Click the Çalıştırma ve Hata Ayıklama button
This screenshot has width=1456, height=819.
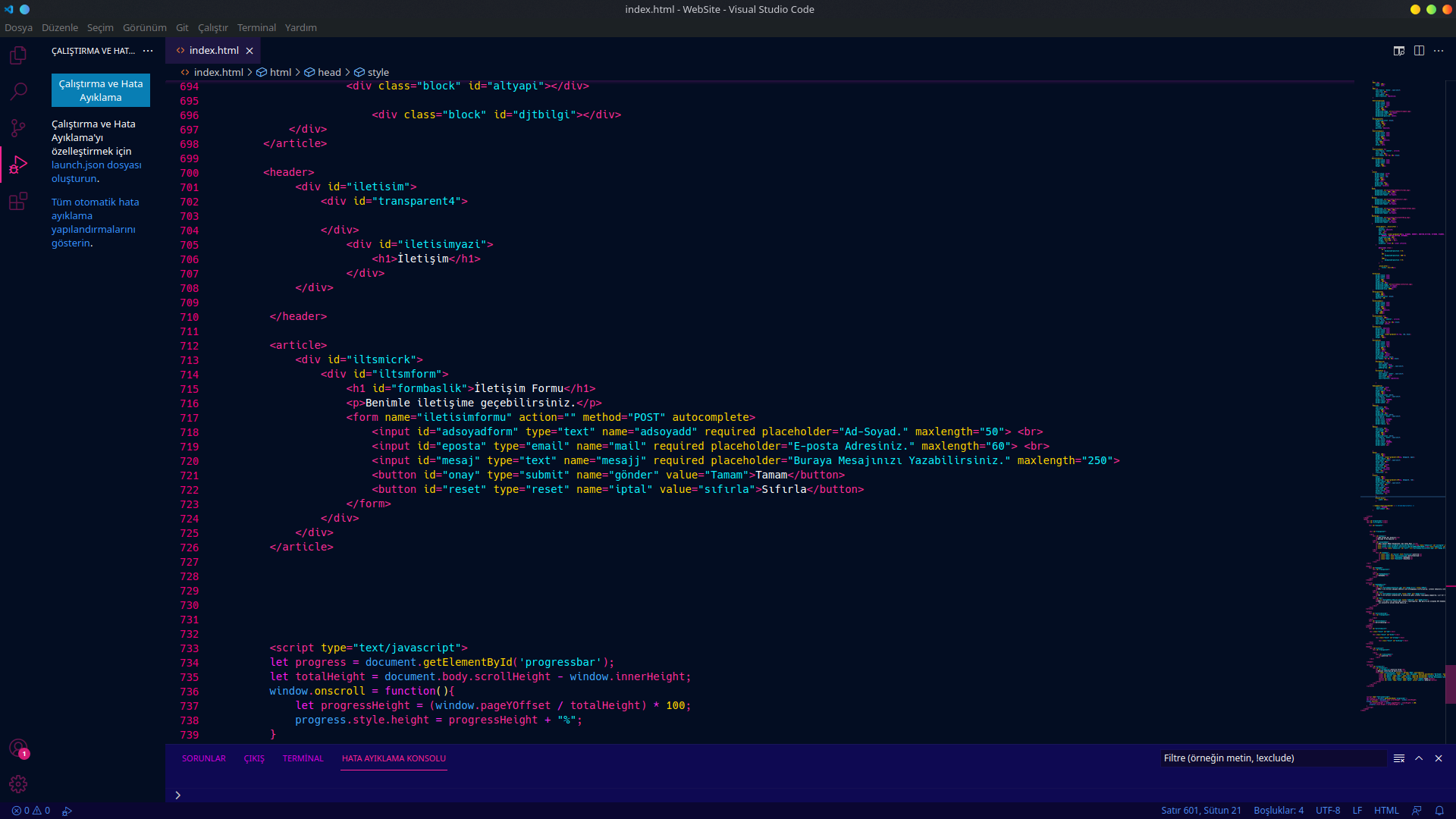pyautogui.click(x=101, y=91)
